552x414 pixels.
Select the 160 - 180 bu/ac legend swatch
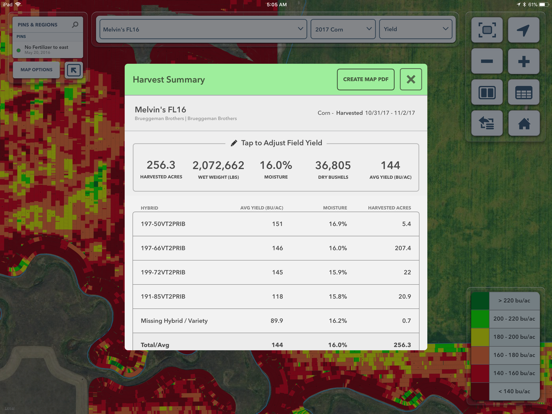coord(480,355)
